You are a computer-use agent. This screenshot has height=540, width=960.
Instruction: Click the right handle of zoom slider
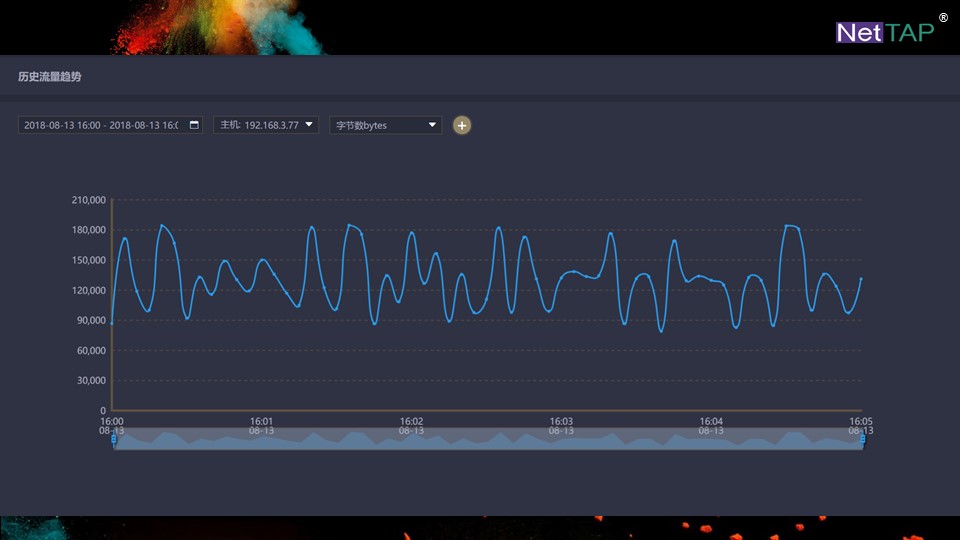click(862, 439)
